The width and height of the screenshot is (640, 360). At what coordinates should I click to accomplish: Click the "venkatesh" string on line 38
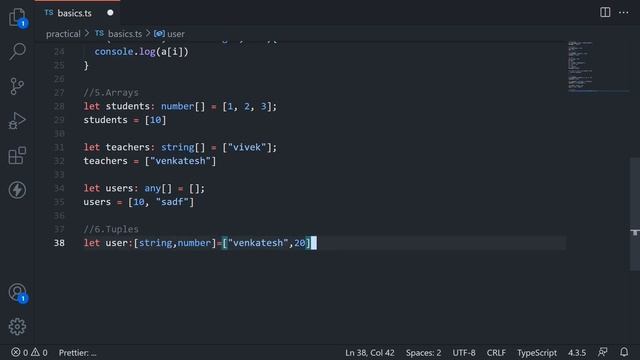(258, 243)
